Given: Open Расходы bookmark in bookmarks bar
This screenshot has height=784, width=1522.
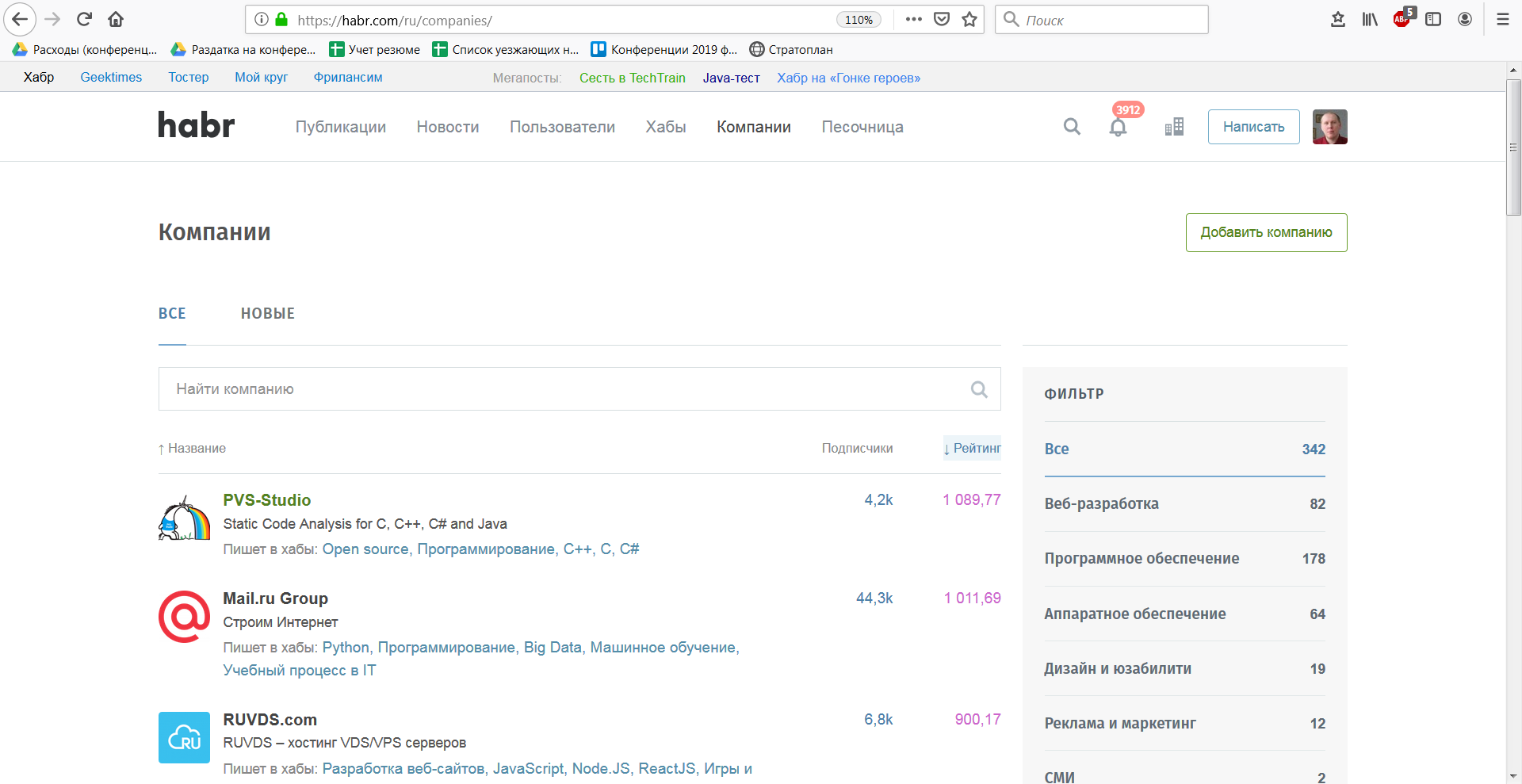Looking at the screenshot, I should coord(85,49).
